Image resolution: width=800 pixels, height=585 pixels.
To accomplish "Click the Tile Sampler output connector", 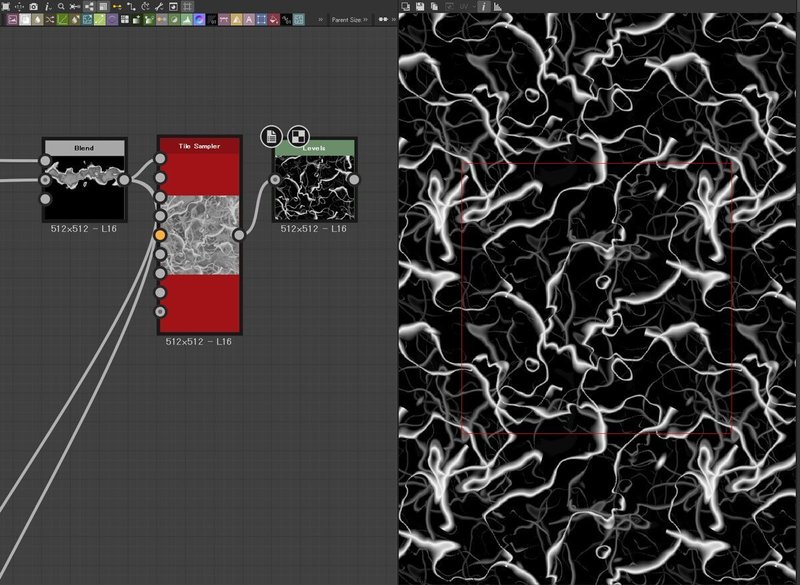I will [x=239, y=235].
